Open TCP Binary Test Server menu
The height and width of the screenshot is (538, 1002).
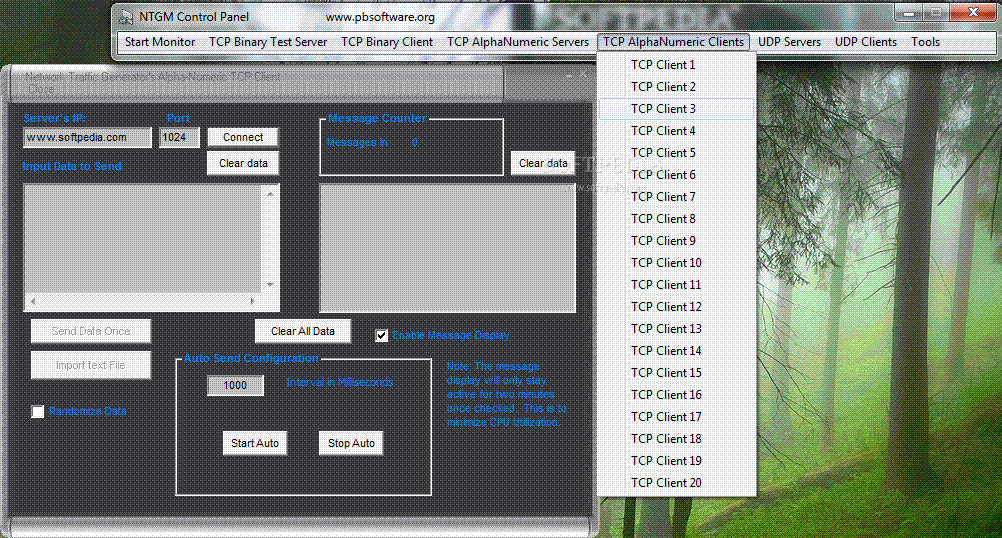pyautogui.click(x=268, y=42)
